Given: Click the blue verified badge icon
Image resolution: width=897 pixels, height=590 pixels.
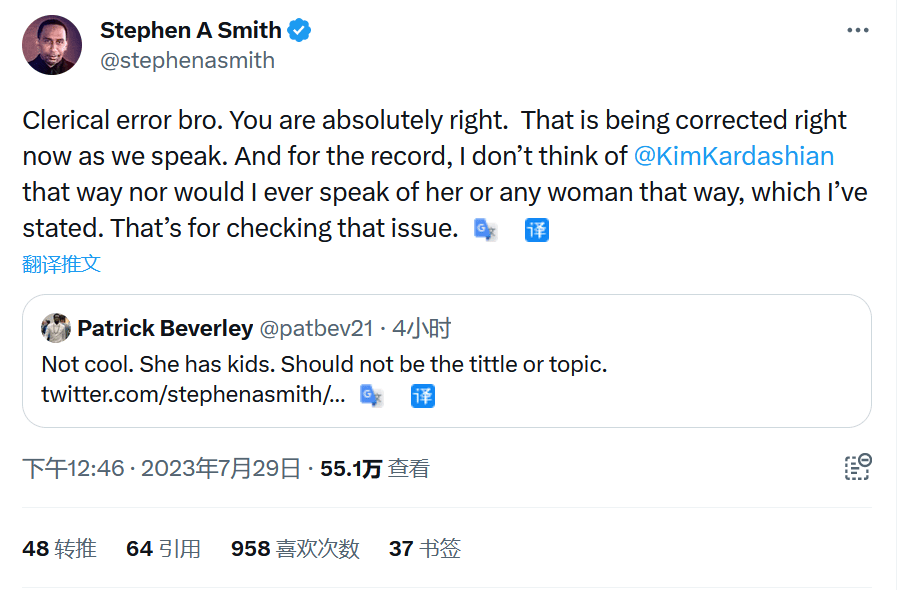Looking at the screenshot, I should [x=299, y=31].
